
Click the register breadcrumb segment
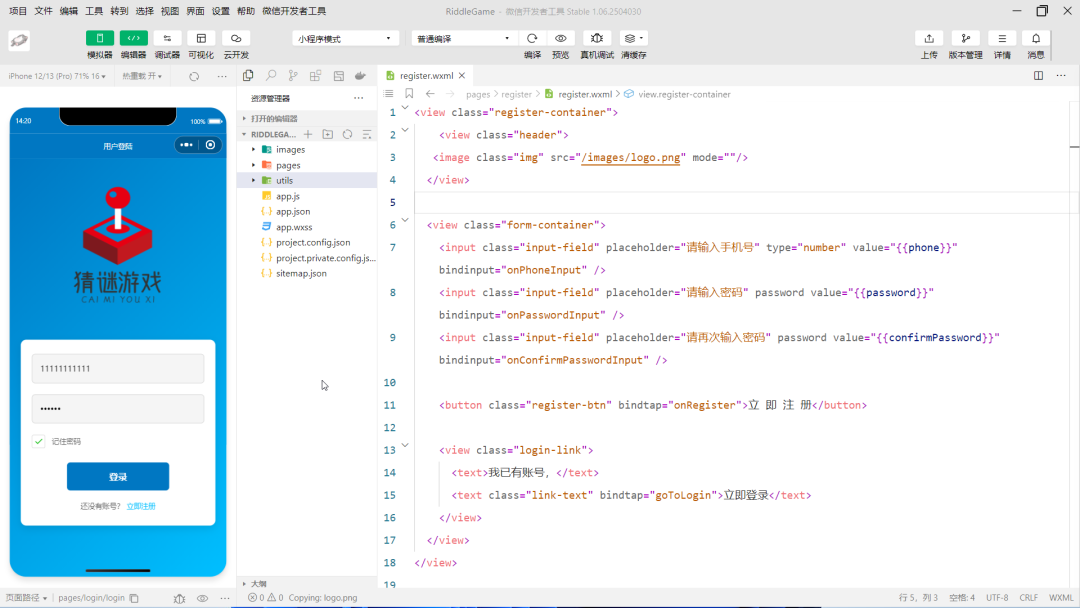click(x=517, y=94)
